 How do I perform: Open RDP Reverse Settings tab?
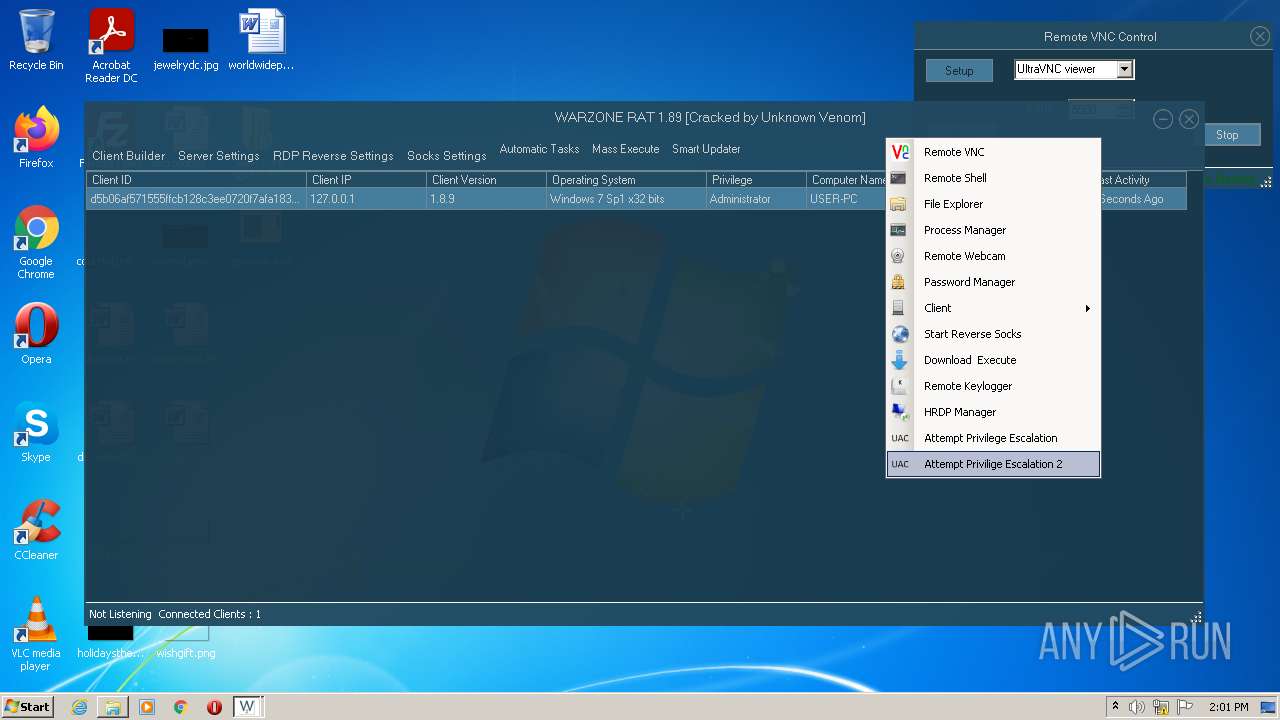tap(333, 156)
